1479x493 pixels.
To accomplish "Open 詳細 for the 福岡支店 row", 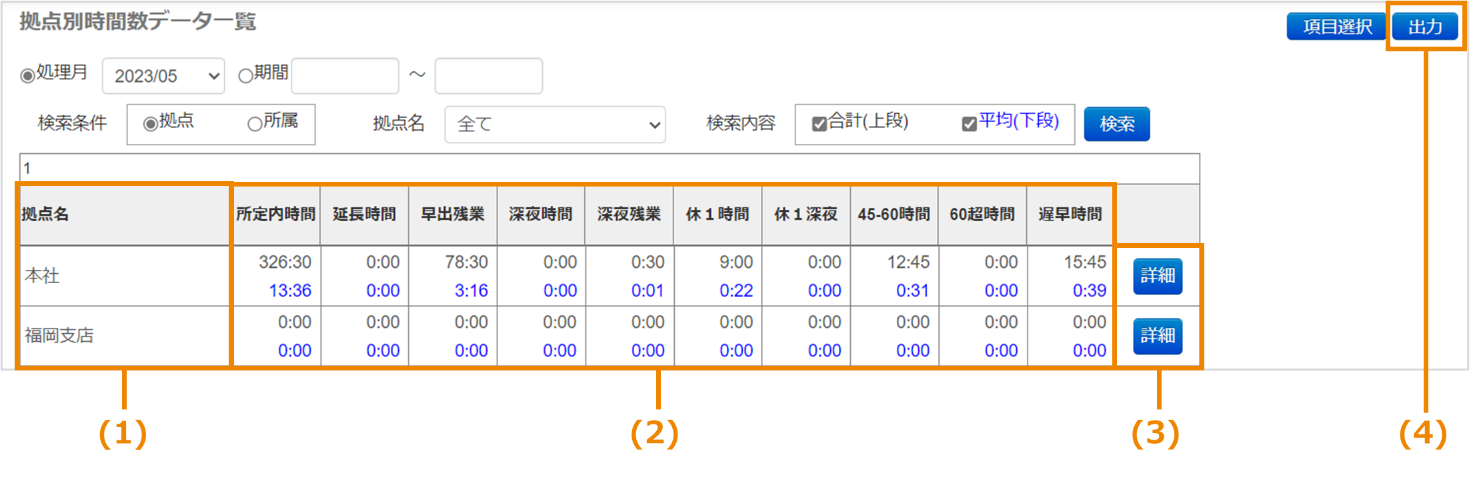I will [x=1157, y=336].
